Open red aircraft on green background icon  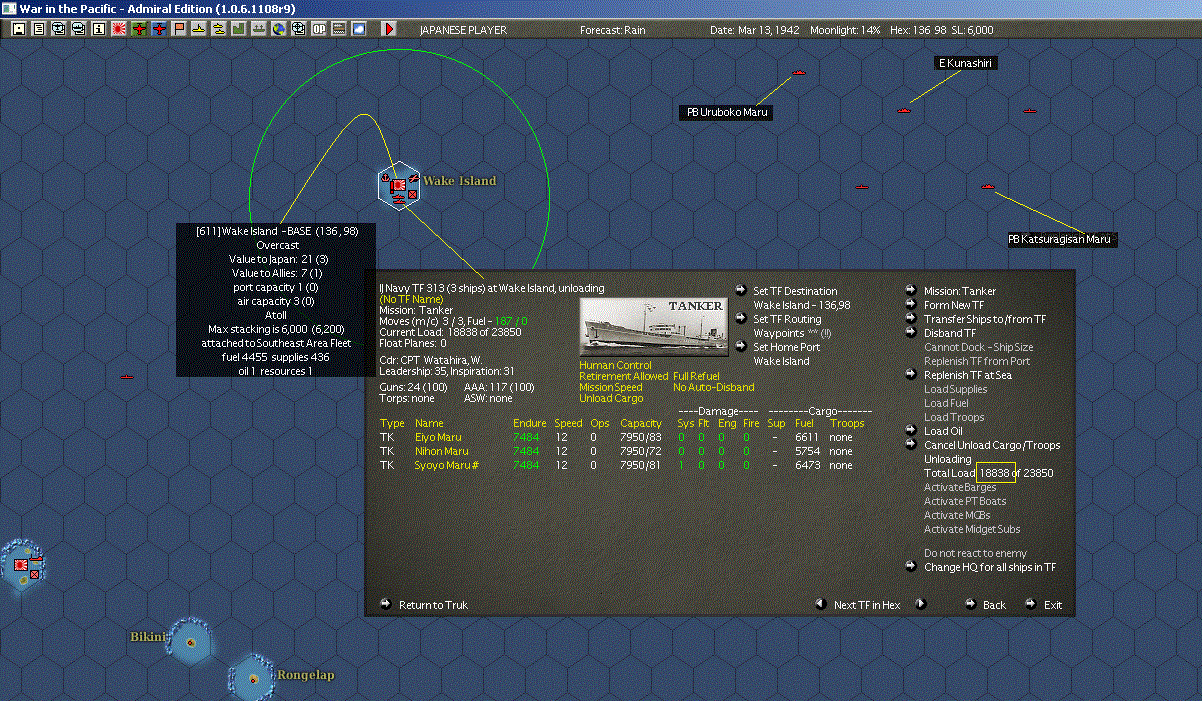point(139,30)
